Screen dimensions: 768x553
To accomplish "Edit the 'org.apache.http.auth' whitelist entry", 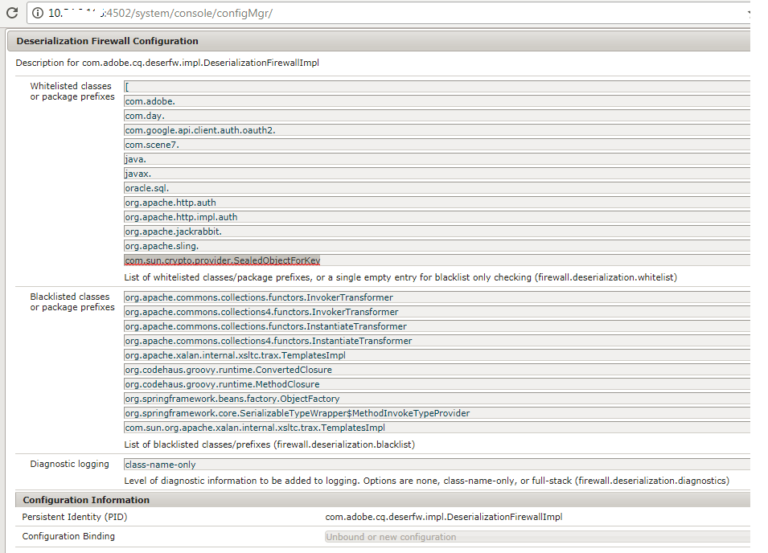I will pos(437,202).
